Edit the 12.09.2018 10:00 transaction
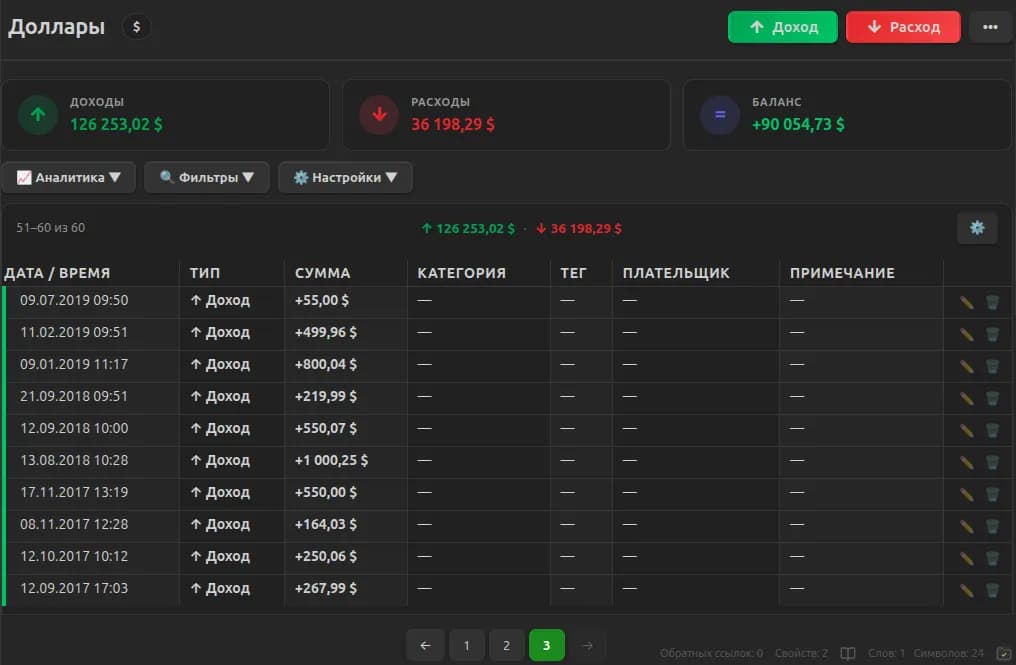The width and height of the screenshot is (1016, 665). 966,430
